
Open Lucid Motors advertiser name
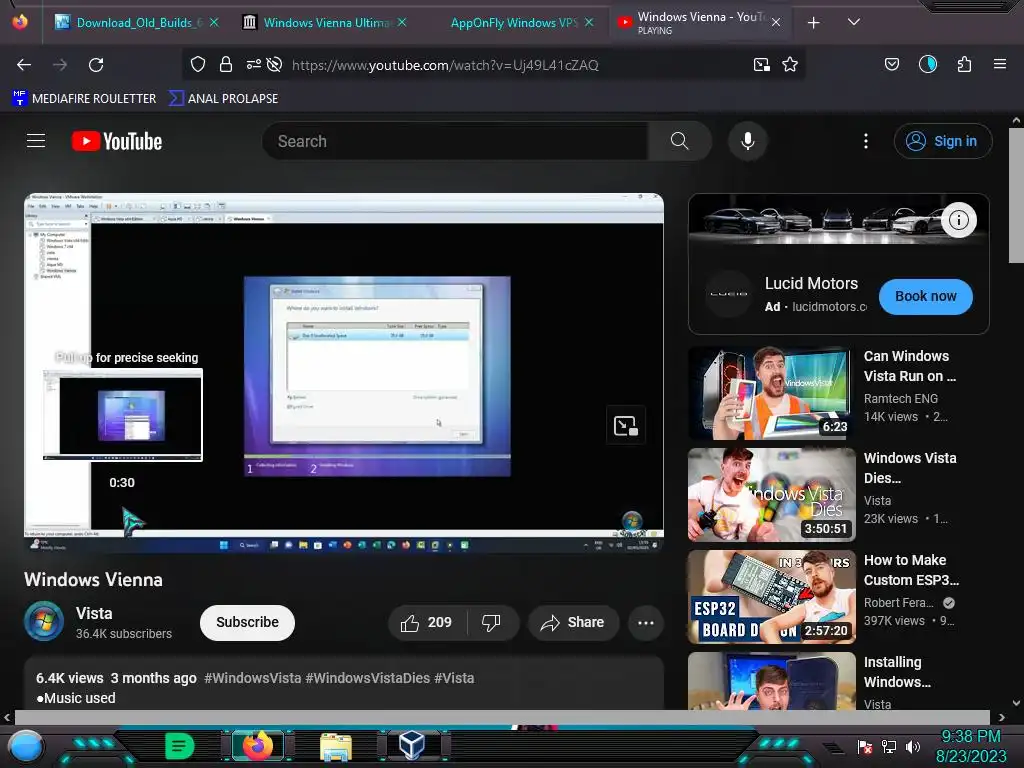811,283
